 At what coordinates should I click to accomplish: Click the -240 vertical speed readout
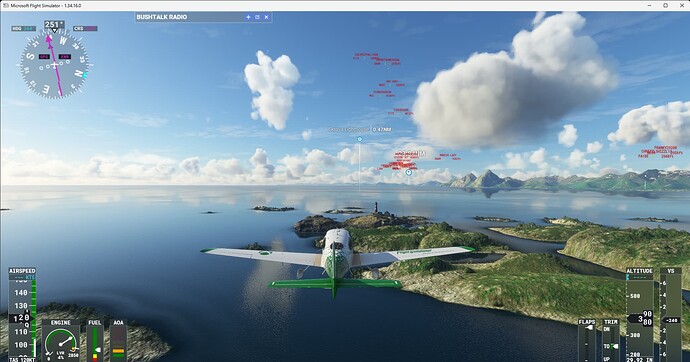(x=671, y=320)
